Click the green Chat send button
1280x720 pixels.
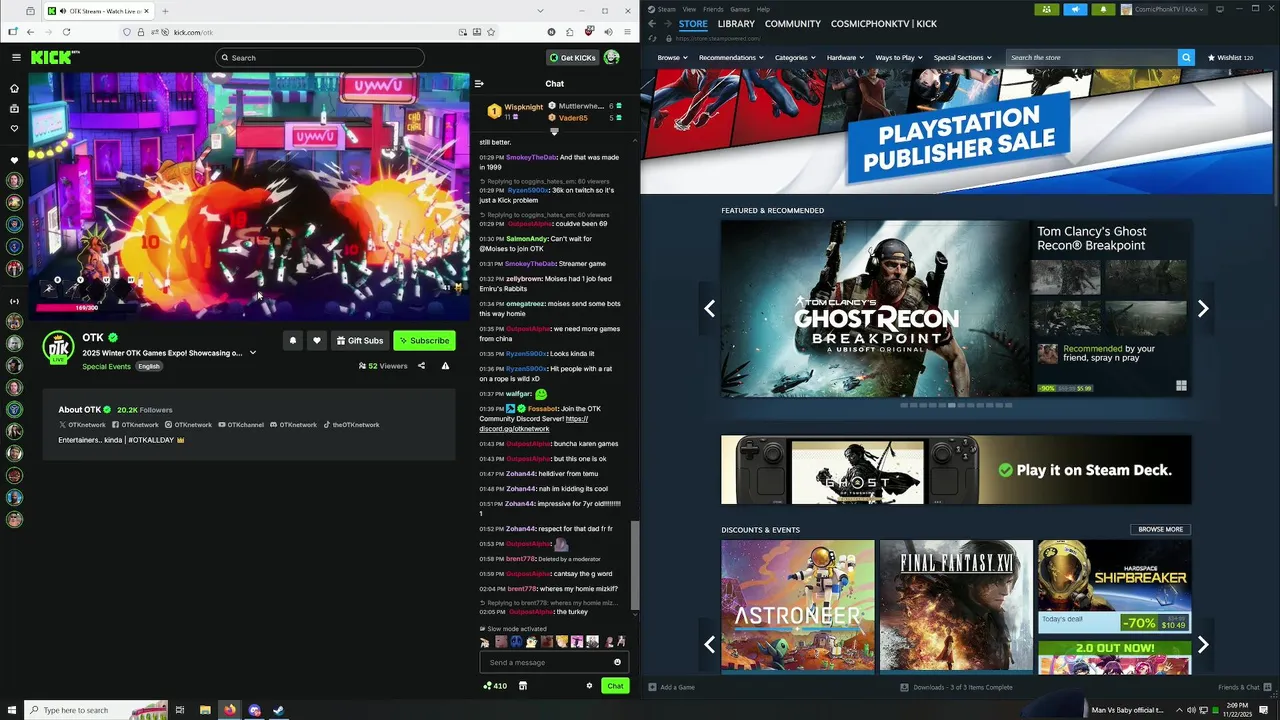[615, 686]
